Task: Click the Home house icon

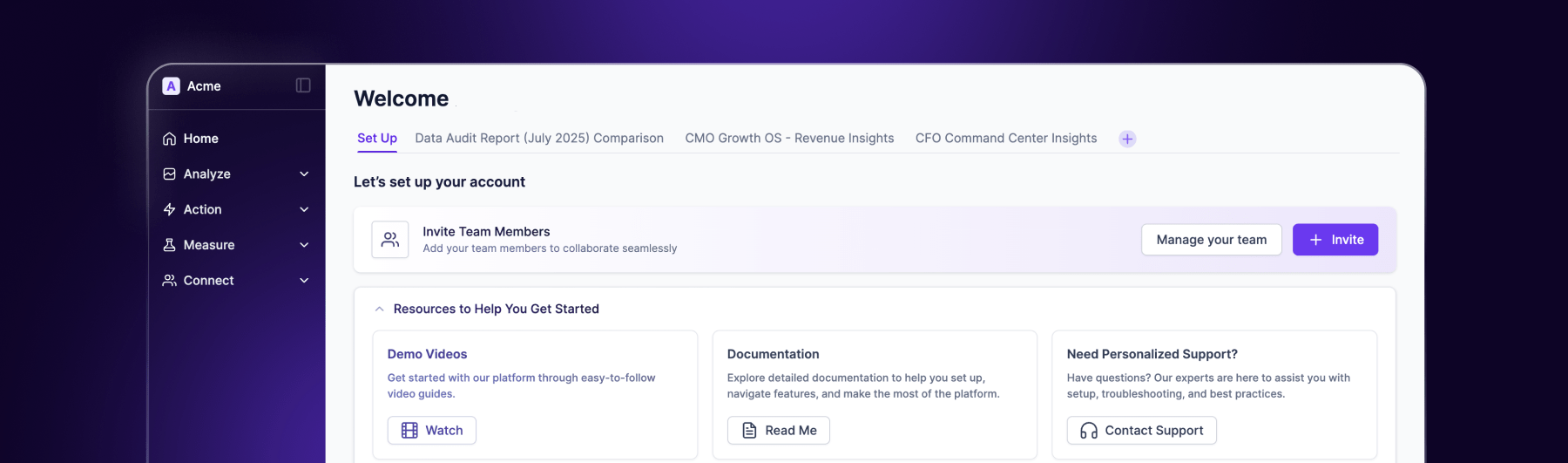Action: [169, 139]
